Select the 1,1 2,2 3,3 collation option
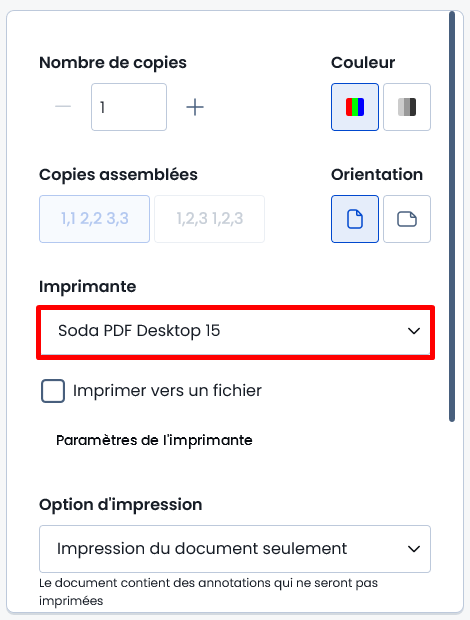Viewport: 470px width, 620px height. [x=94, y=219]
